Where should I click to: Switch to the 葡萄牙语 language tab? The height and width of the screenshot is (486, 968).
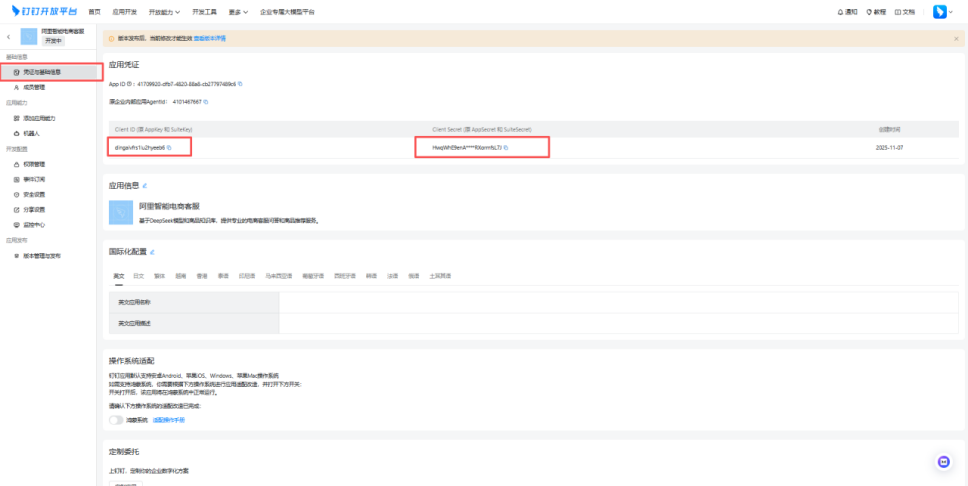(313, 276)
